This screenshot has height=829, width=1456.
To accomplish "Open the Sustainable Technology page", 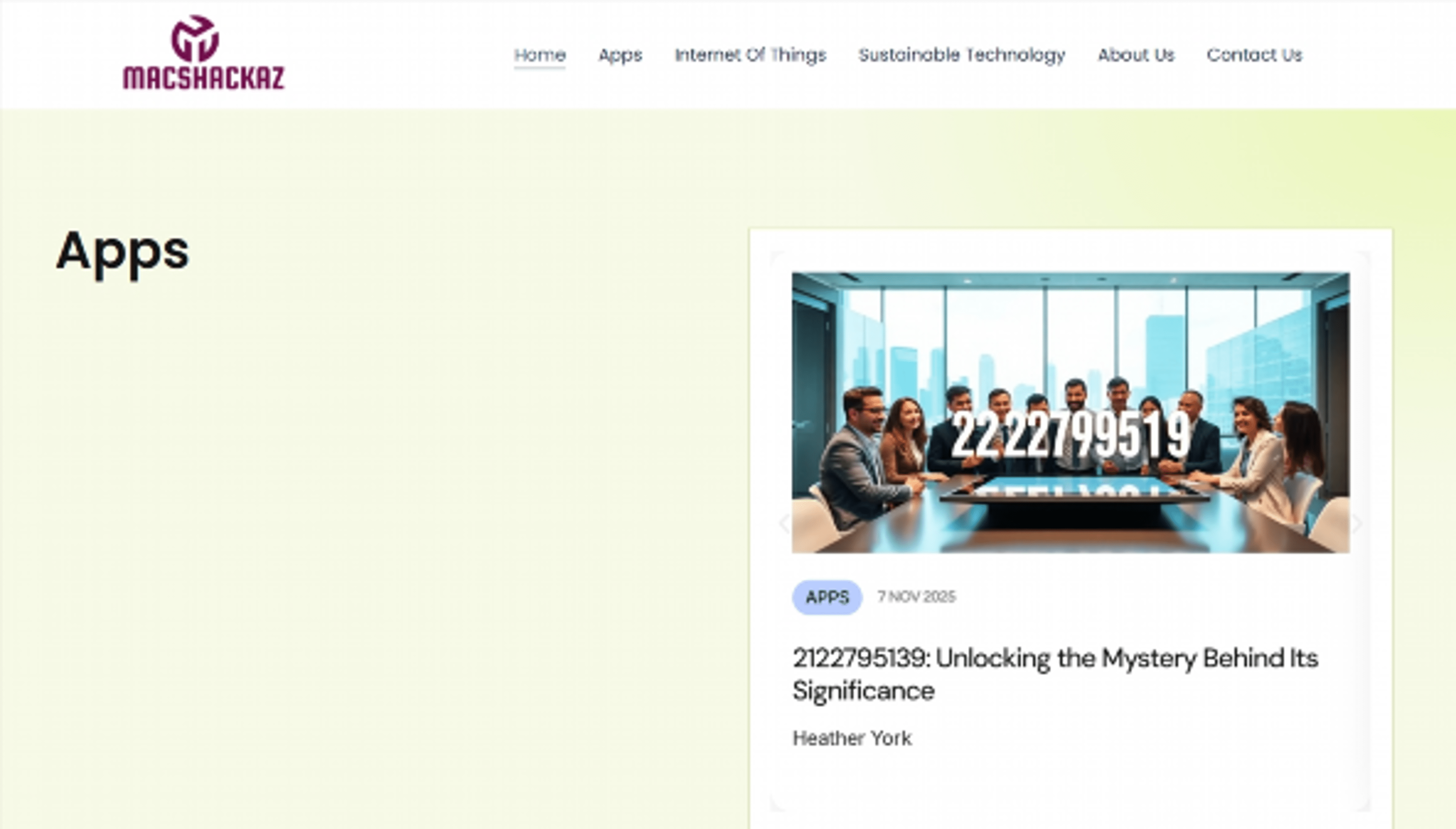I will [x=962, y=55].
